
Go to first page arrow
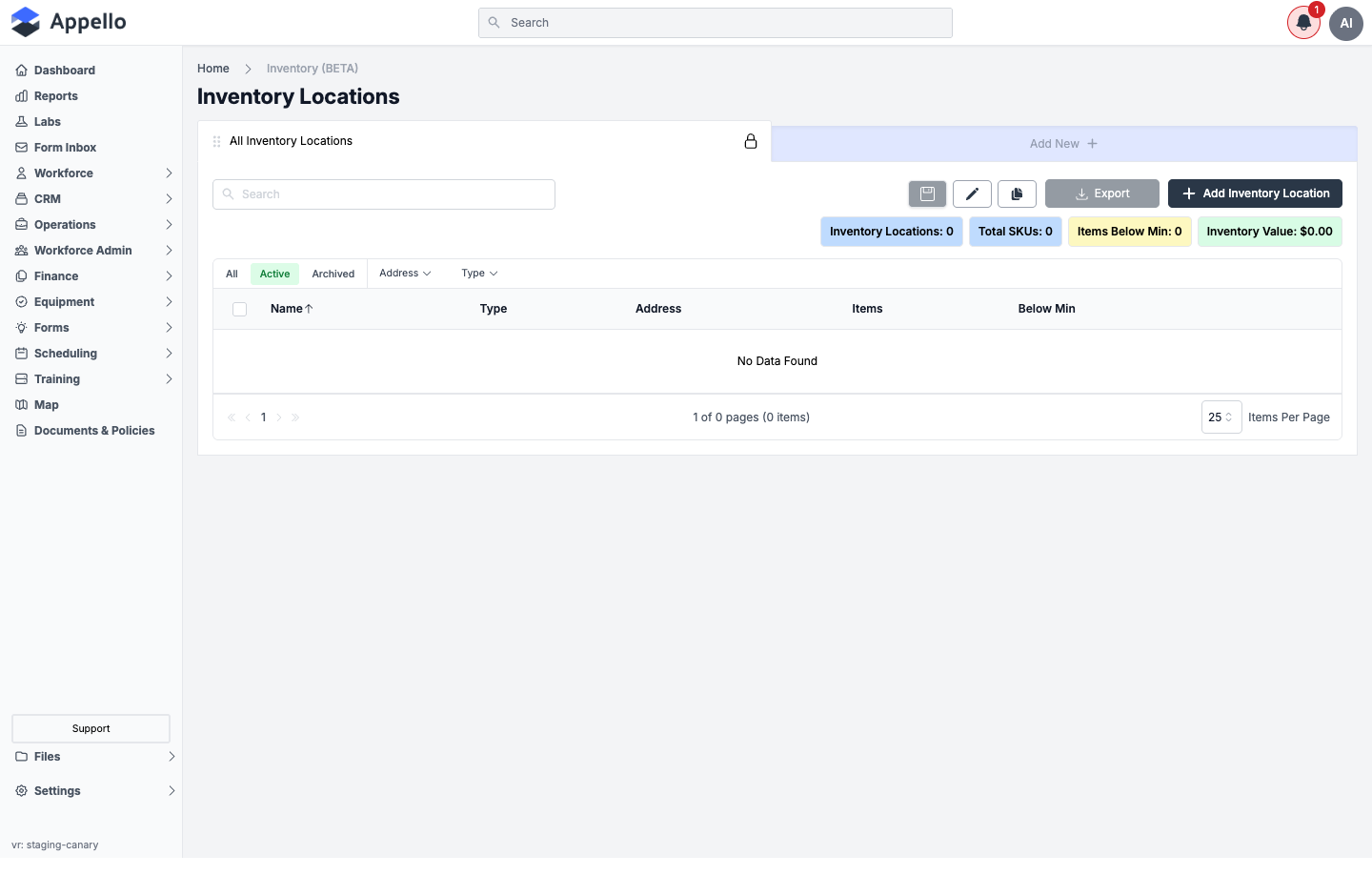pyautogui.click(x=232, y=417)
